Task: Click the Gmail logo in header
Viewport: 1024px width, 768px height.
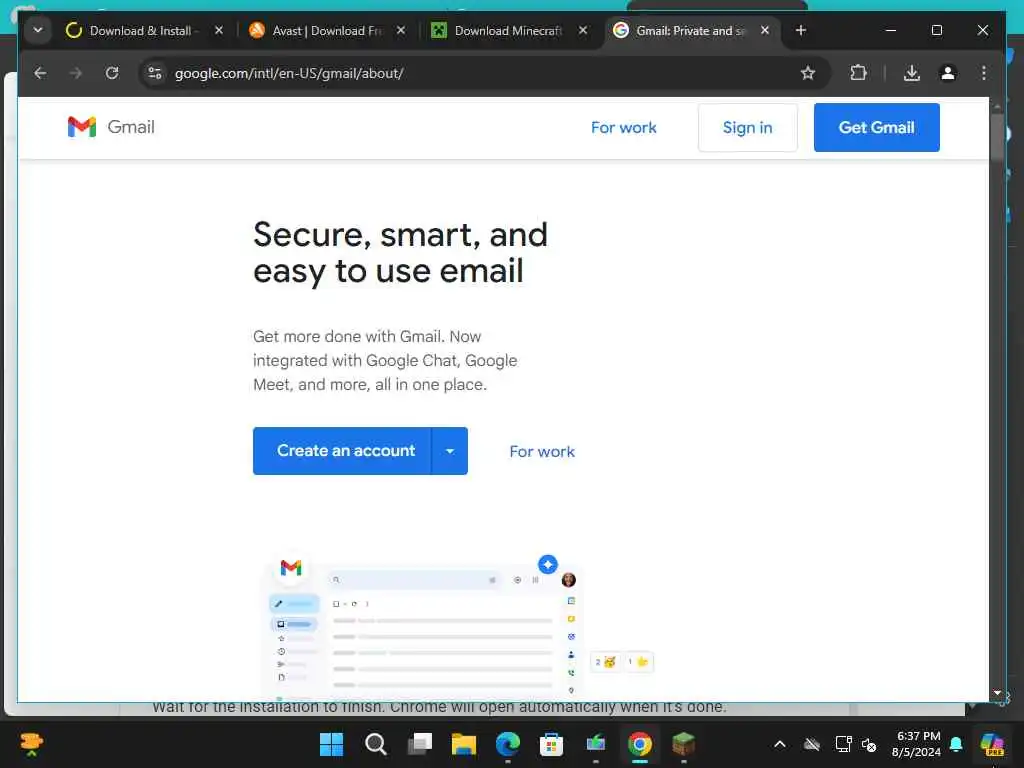Action: [111, 127]
